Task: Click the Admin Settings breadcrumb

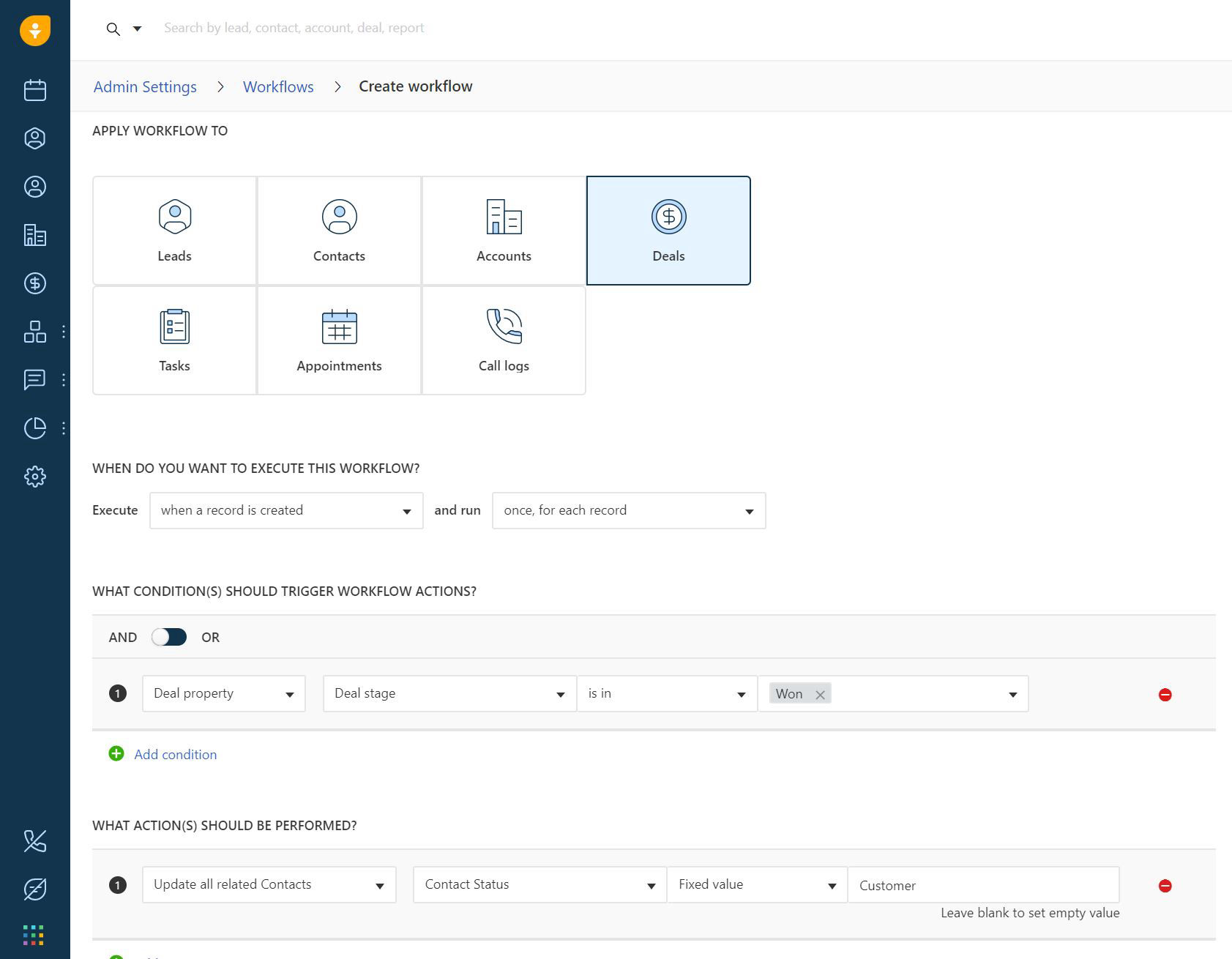Action: pos(144,86)
